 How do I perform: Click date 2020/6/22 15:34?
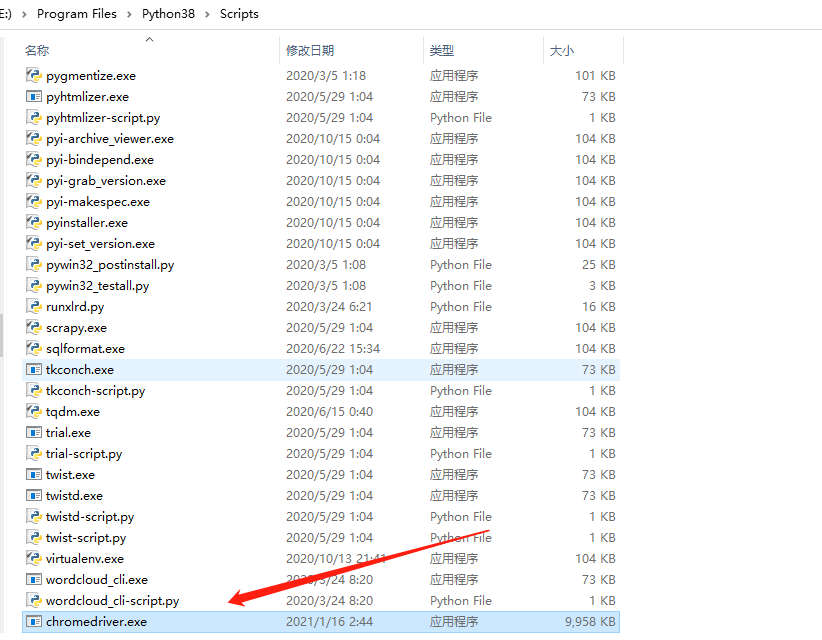pos(333,348)
